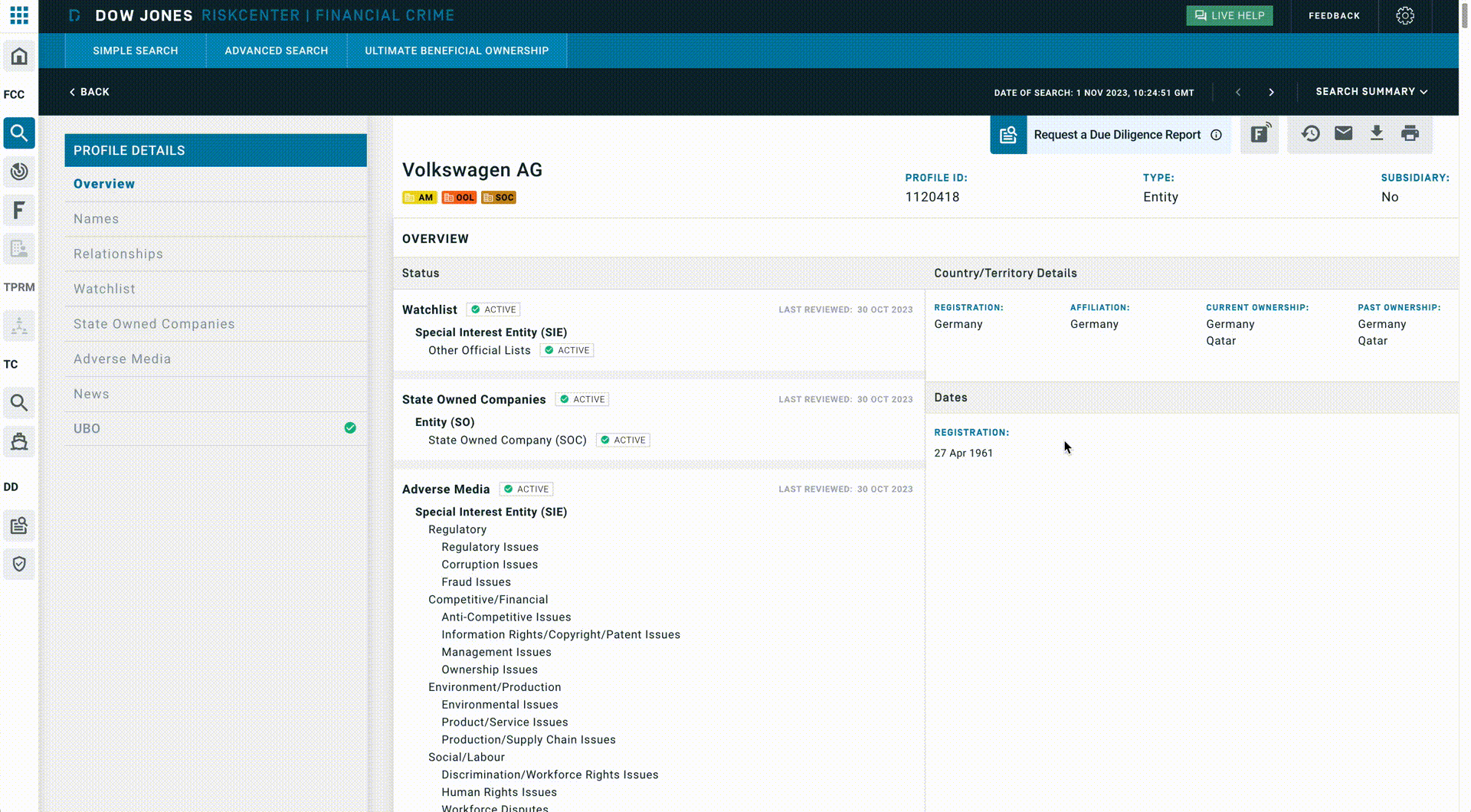Click the Factiva feed icon in toolbar
The height and width of the screenshot is (812, 1471).
pyautogui.click(x=1260, y=134)
